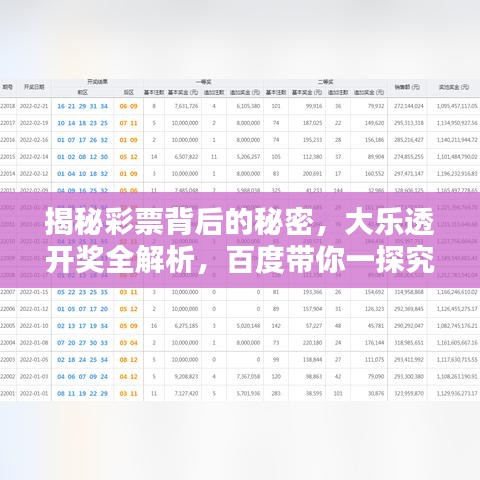Click additional prize cell 156,186
Viewport: 480px width, 480px height.
375,140
